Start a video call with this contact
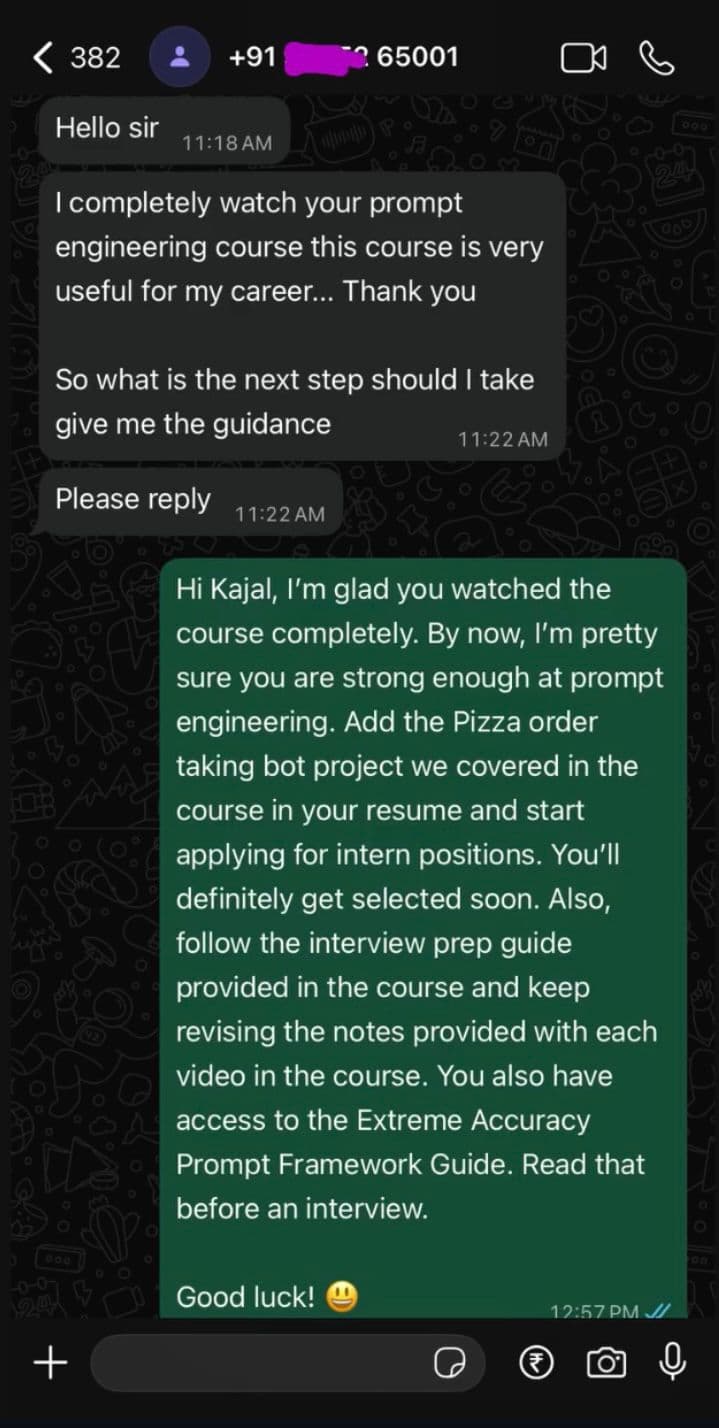719x1428 pixels. (584, 57)
